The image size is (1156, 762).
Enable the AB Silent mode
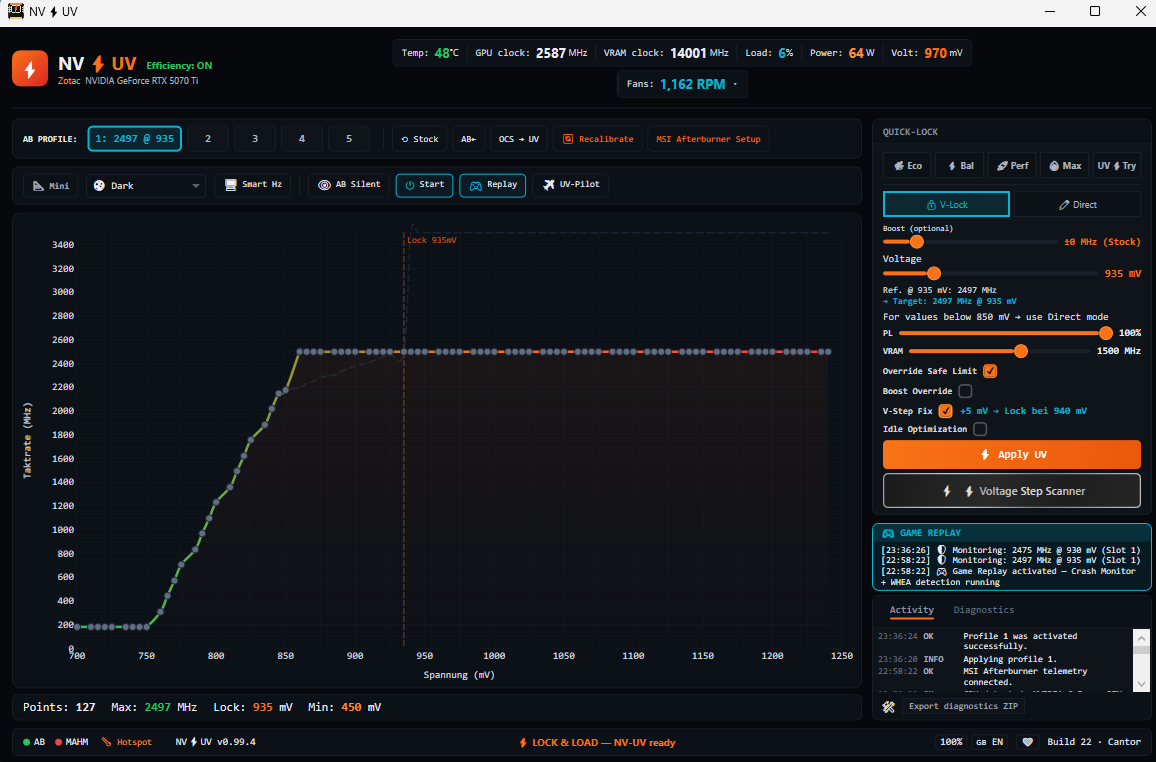pos(349,184)
